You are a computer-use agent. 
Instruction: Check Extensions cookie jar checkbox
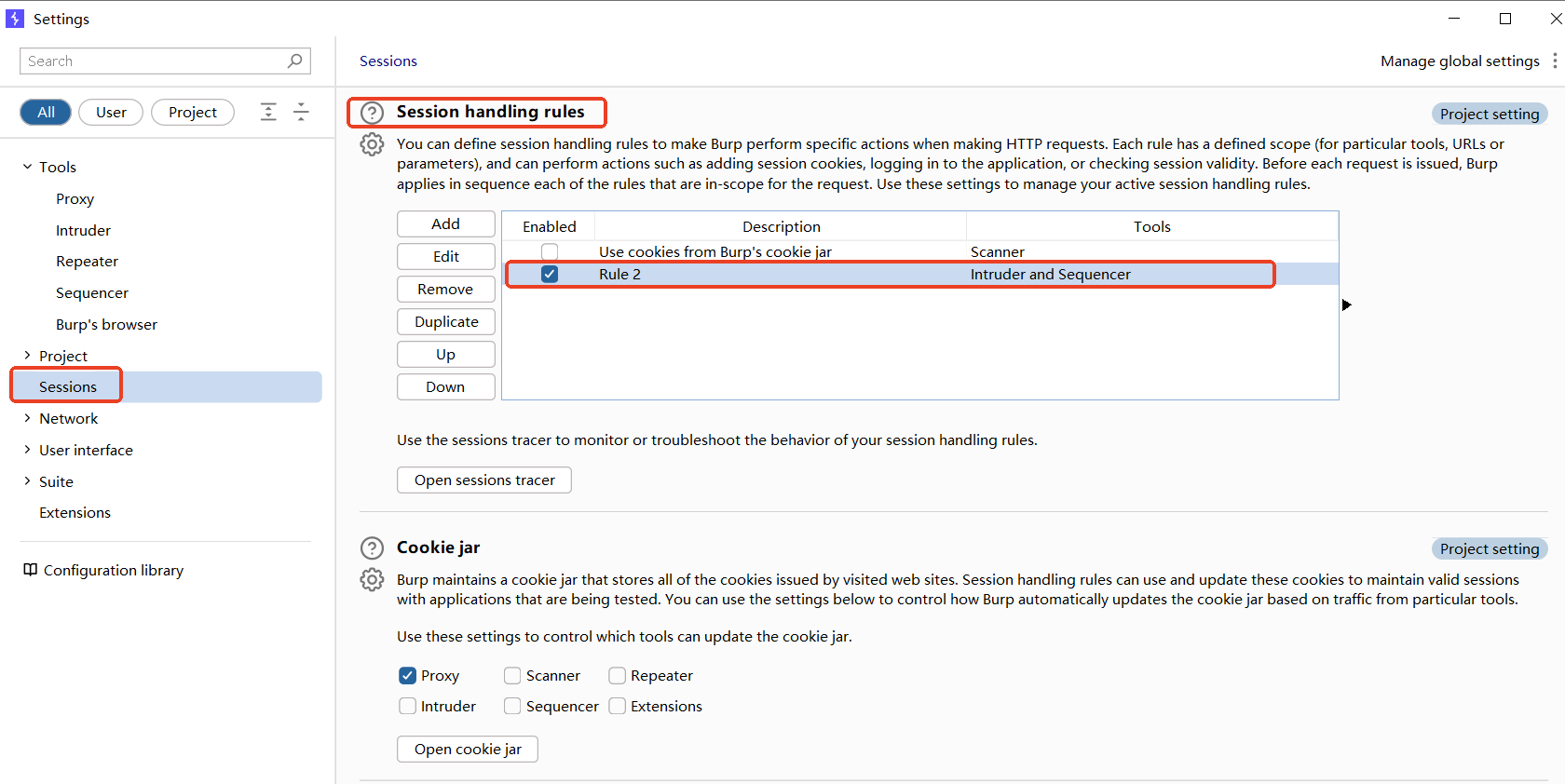[617, 706]
